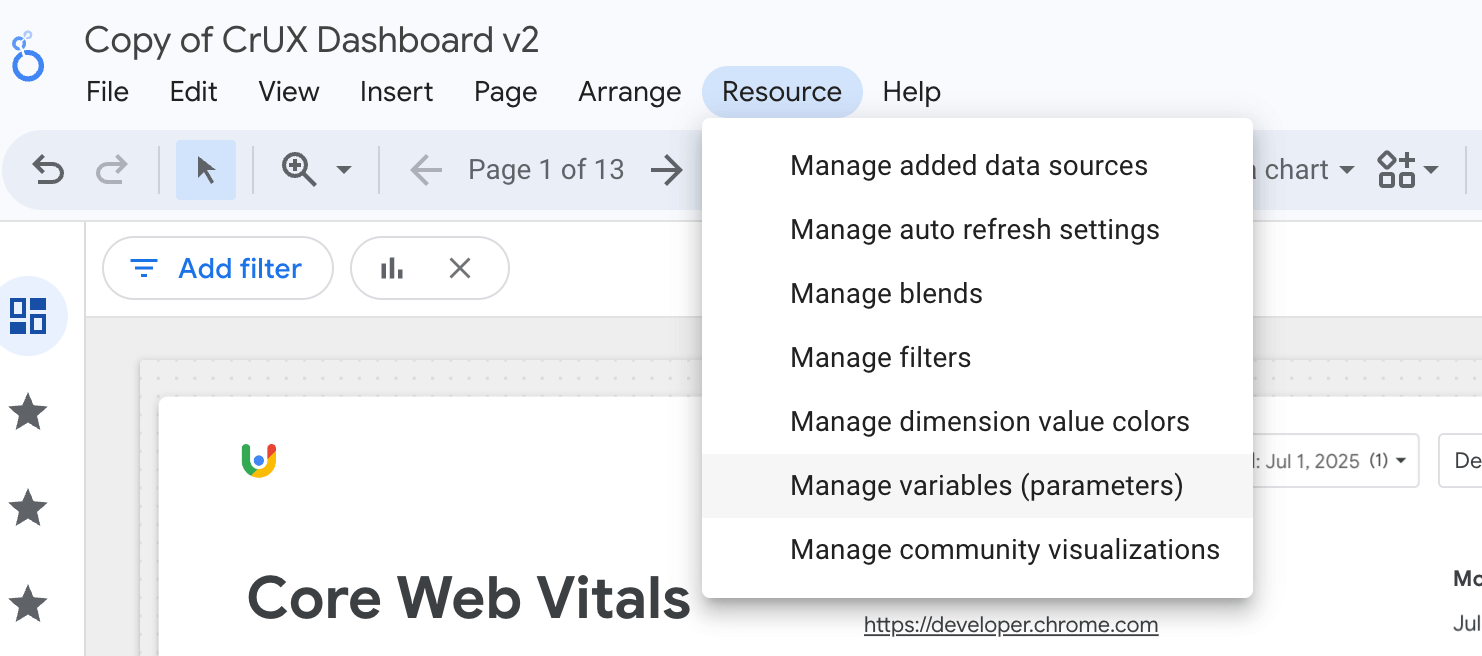Screen dimensions: 1482x656
Task: Select Manage blends from Resource menu
Action: (886, 293)
